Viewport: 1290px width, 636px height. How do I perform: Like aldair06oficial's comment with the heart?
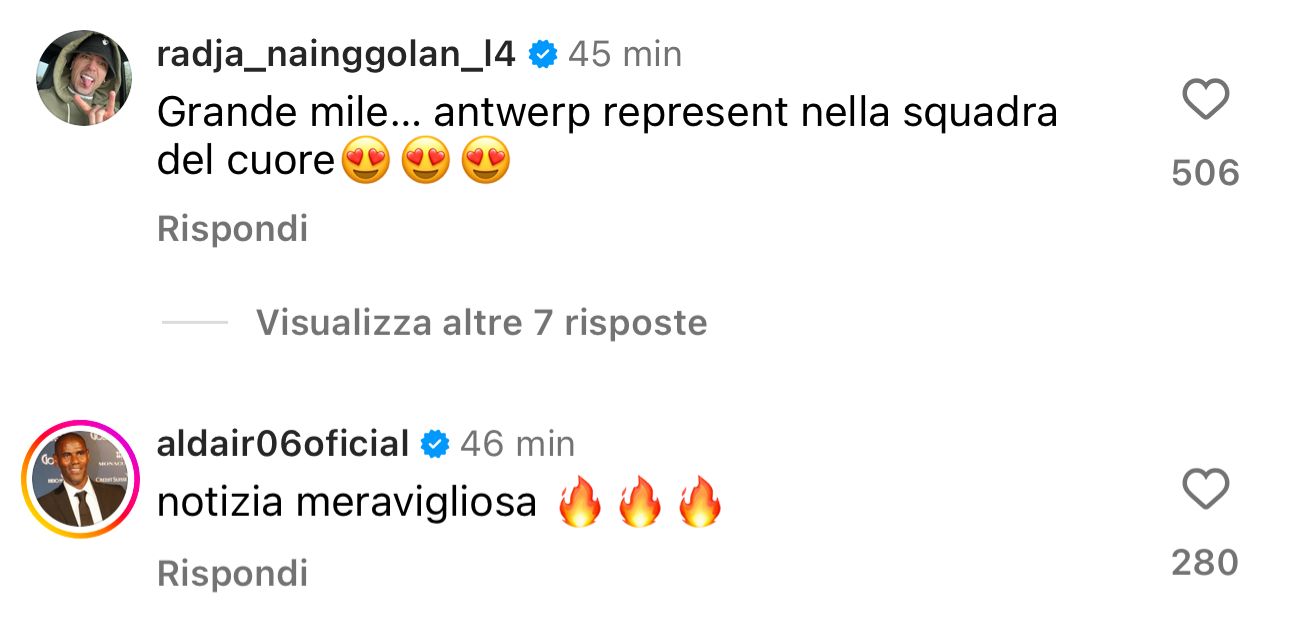[x=1205, y=491]
